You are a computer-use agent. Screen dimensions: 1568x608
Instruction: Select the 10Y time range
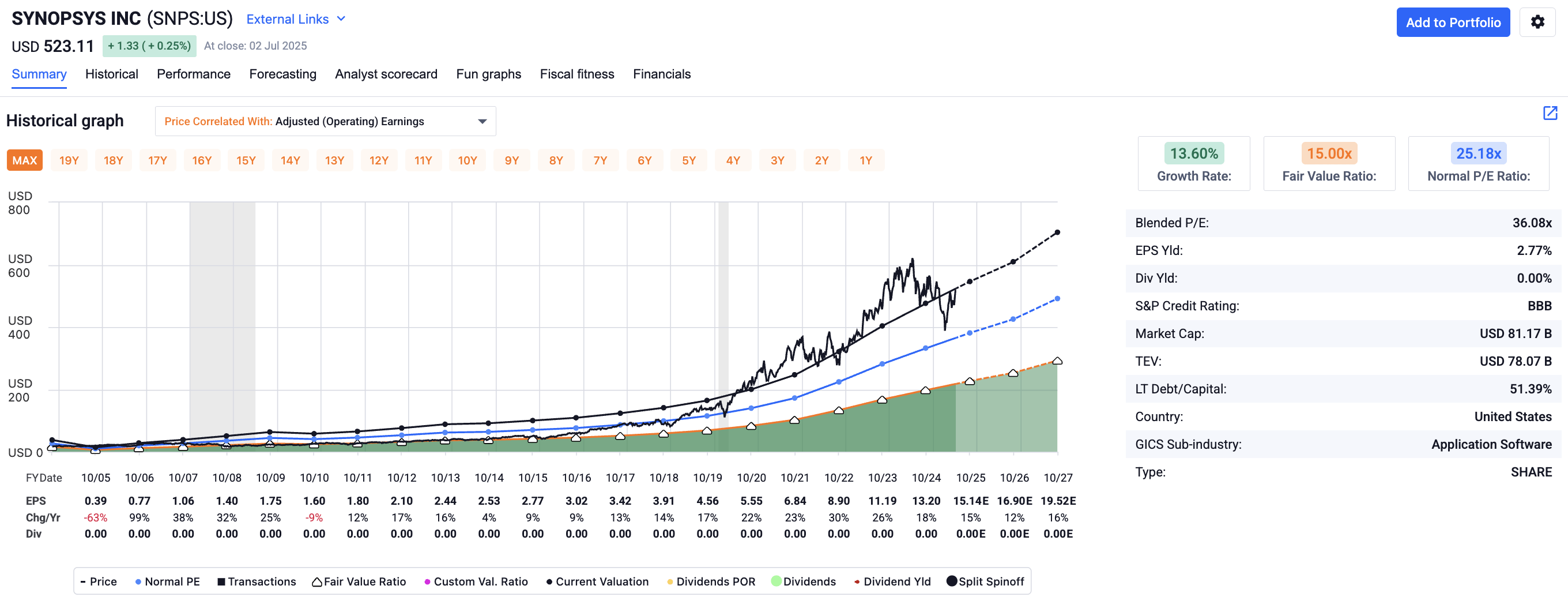[x=468, y=160]
